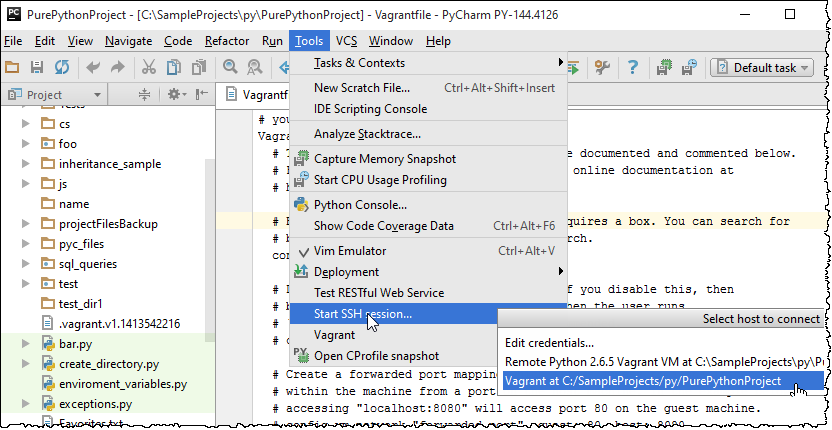
Task: Select Capture Memory Snapshot menu item
Action: (x=428, y=159)
